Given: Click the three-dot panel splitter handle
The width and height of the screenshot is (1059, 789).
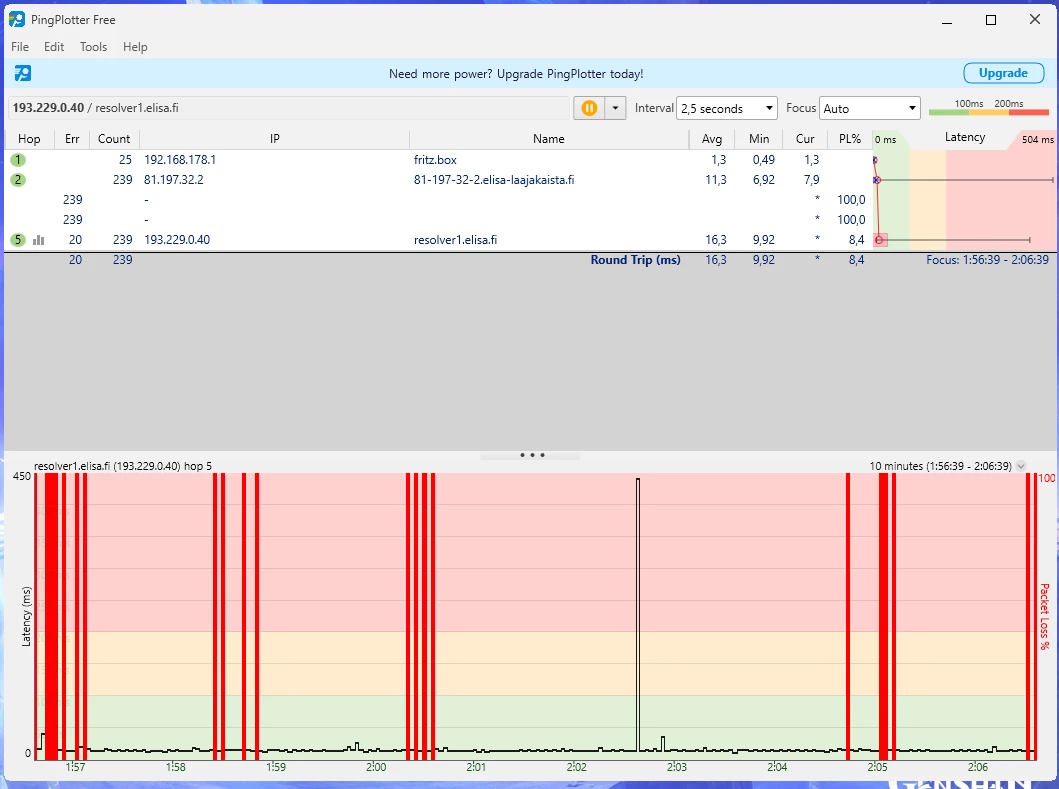Looking at the screenshot, I should pos(531,455).
